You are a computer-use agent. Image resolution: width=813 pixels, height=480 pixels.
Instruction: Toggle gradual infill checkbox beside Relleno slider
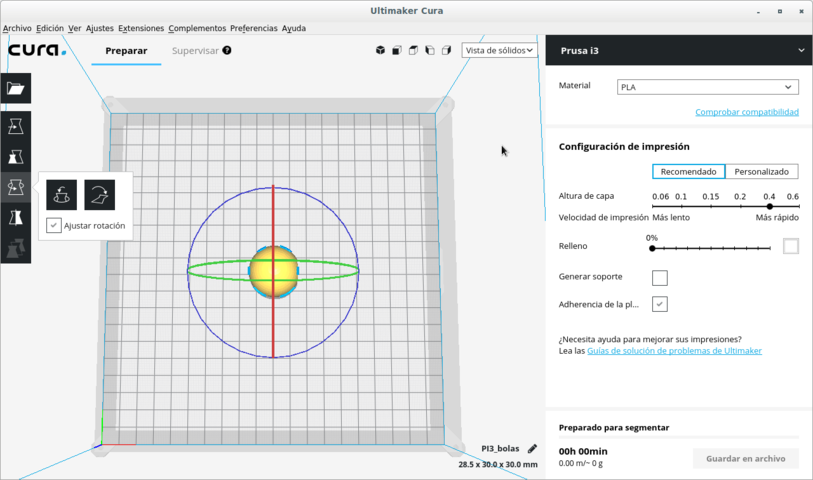pyautogui.click(x=791, y=246)
